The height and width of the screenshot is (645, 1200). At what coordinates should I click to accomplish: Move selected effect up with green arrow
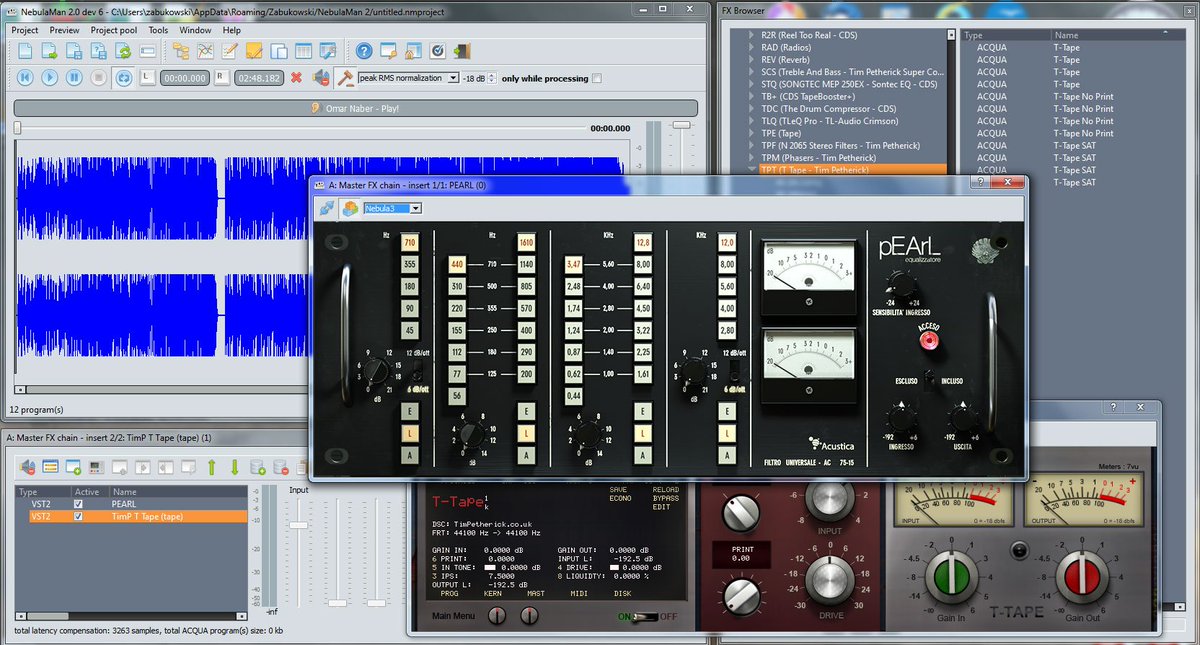(x=211, y=467)
